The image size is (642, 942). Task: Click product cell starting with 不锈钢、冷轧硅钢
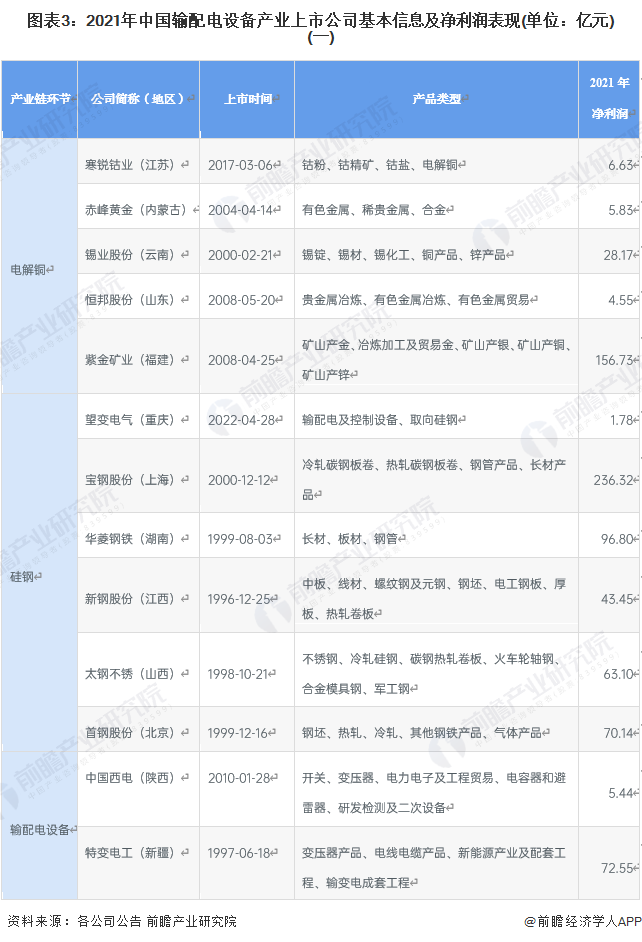click(x=437, y=670)
